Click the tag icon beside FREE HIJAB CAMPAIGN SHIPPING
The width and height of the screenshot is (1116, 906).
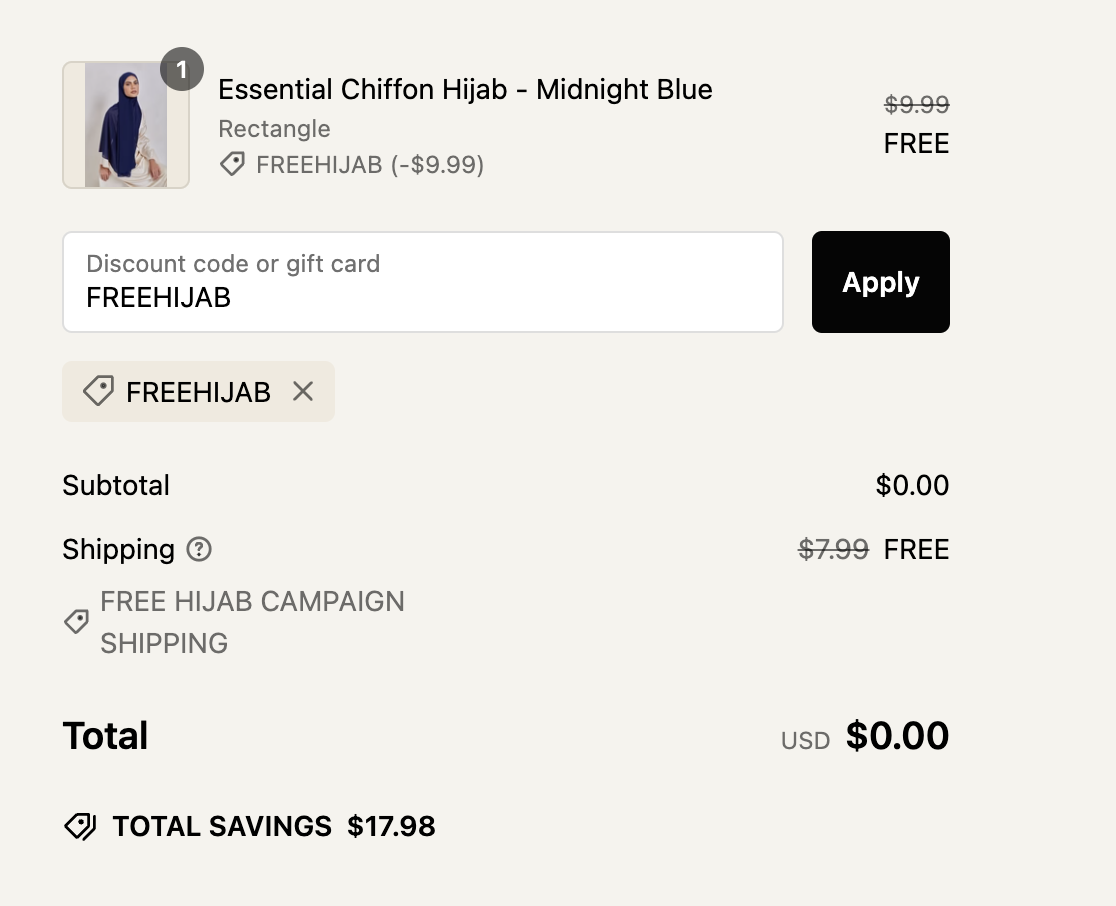pos(76,622)
